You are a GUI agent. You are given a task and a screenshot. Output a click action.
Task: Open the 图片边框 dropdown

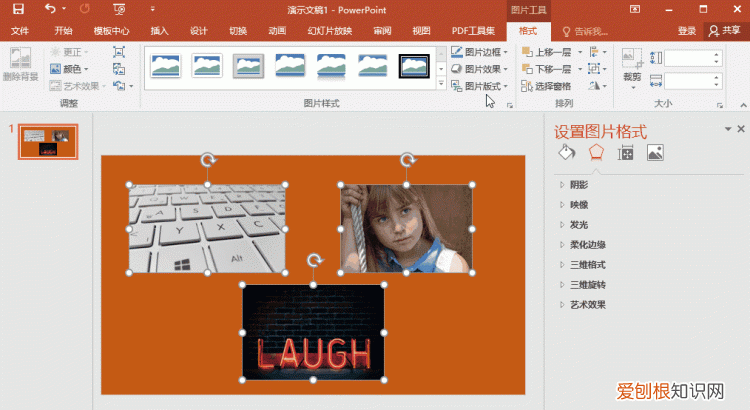click(x=479, y=51)
